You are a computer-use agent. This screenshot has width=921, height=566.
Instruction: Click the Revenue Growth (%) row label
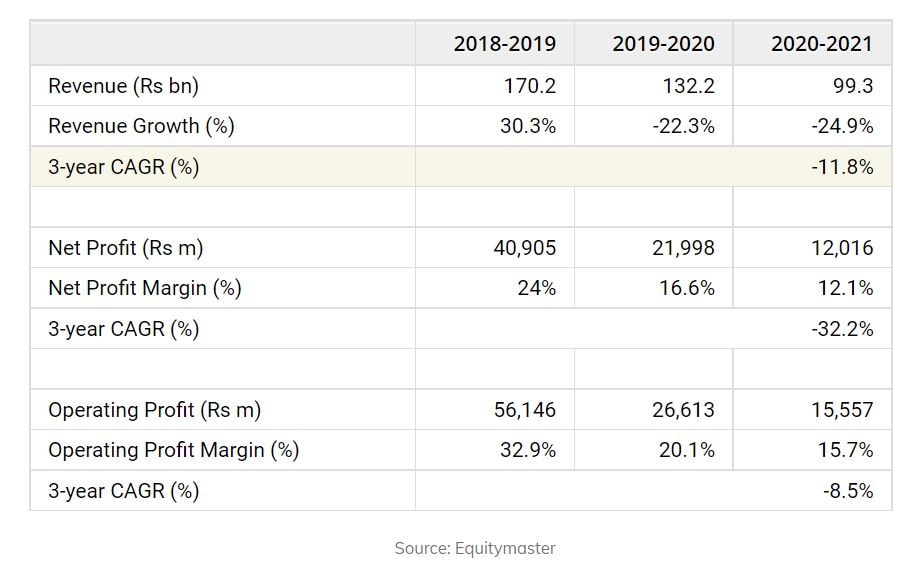tap(141, 126)
